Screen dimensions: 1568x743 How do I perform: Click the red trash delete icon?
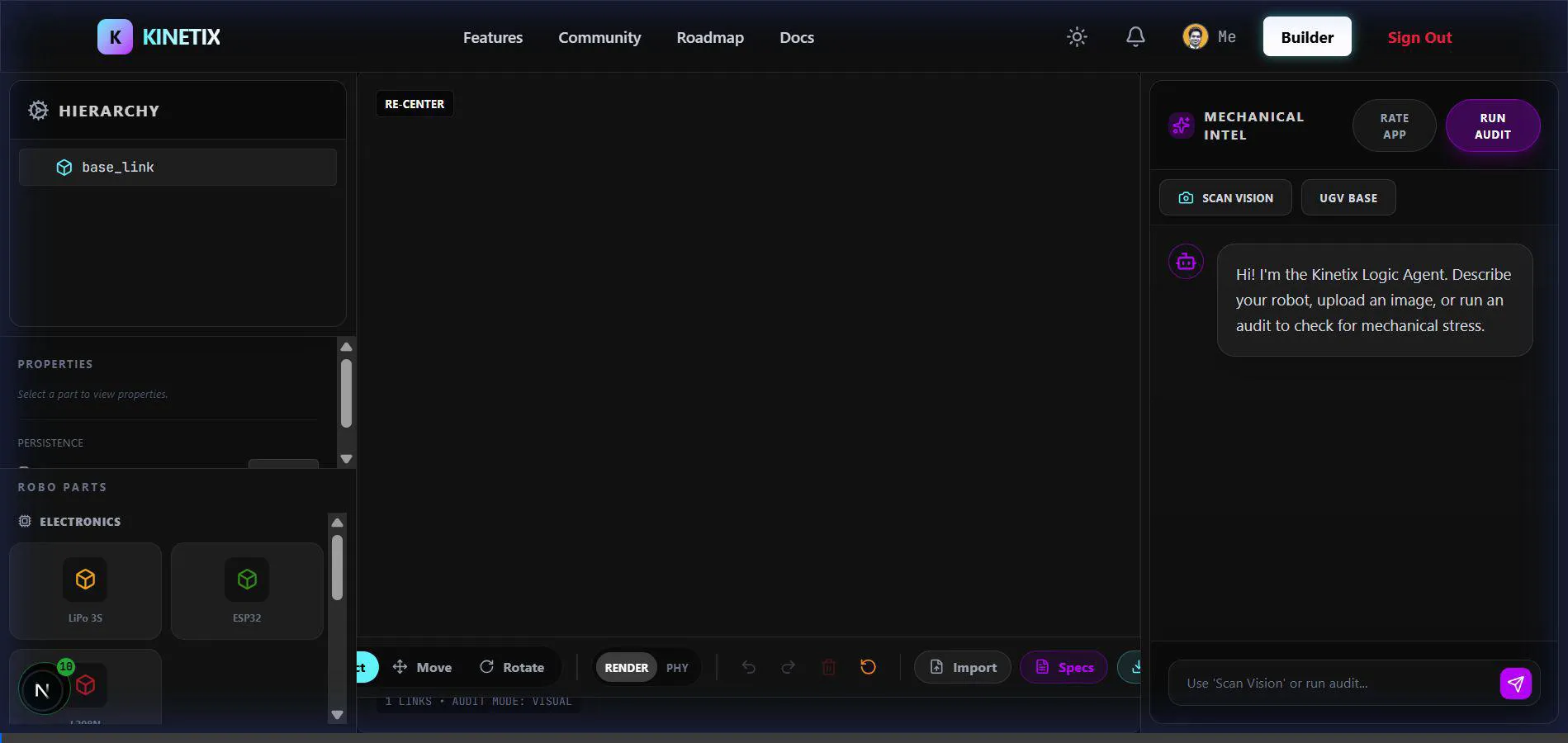828,667
